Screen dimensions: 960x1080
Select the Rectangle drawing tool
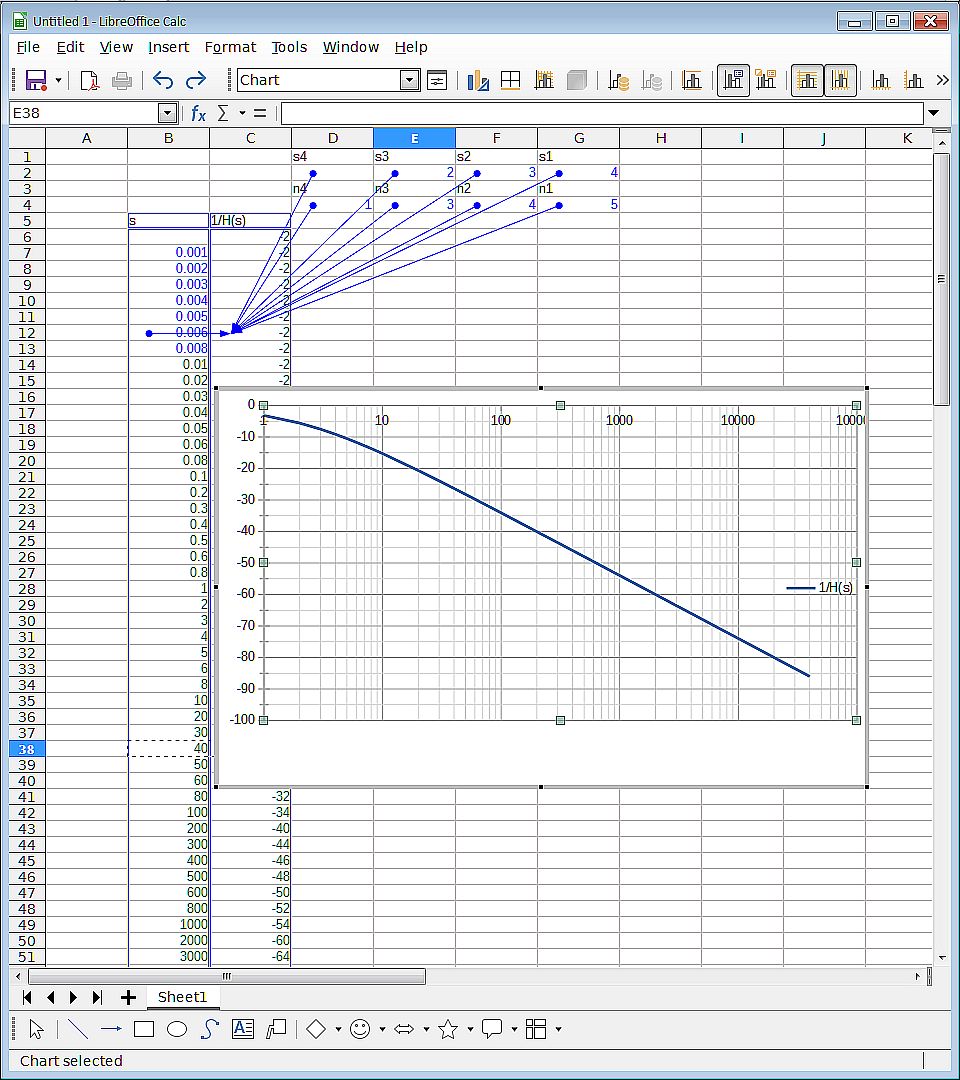(144, 1029)
